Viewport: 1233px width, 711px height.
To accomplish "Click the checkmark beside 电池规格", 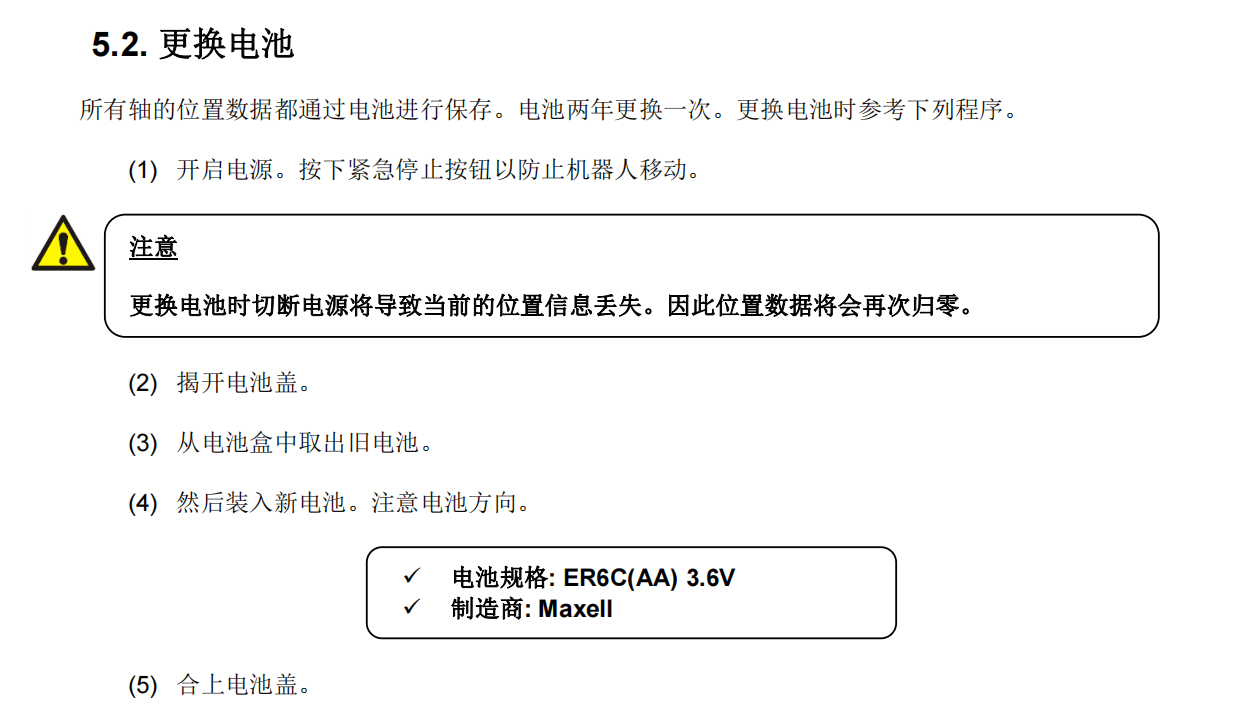I will [412, 577].
